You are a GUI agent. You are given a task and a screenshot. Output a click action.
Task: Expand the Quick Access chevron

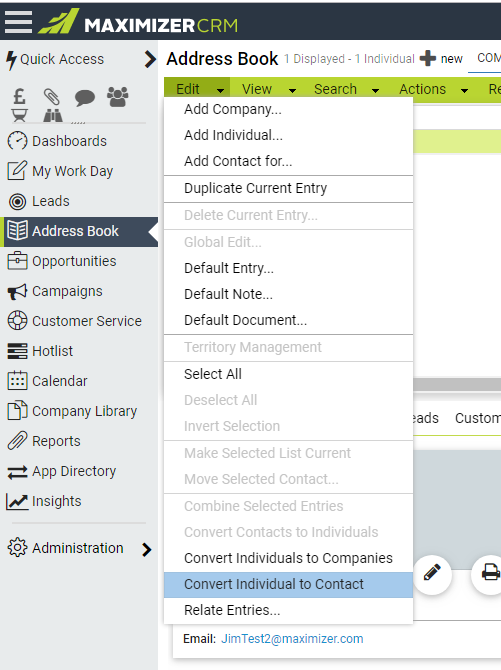pyautogui.click(x=150, y=59)
